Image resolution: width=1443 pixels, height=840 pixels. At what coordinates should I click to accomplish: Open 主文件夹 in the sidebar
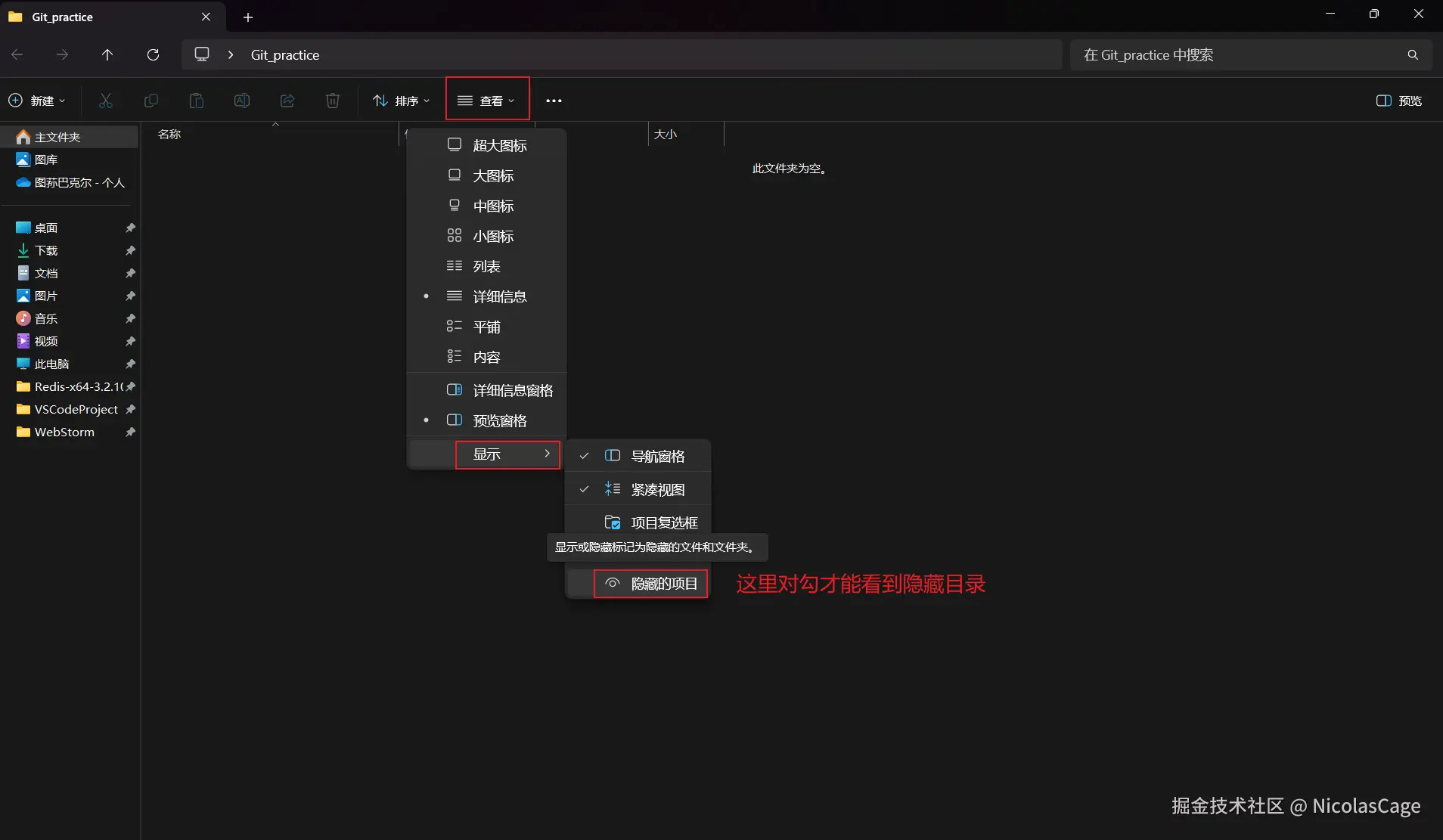70,137
